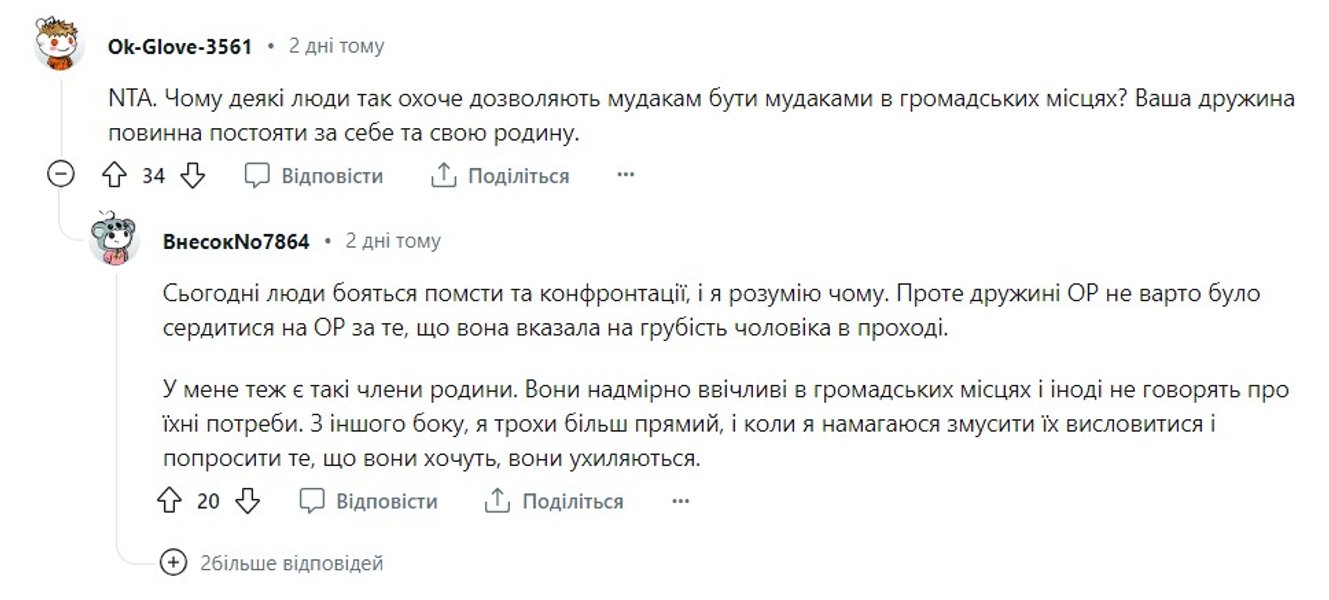Downvote the Ok-Glove-3561 comment

(192, 176)
